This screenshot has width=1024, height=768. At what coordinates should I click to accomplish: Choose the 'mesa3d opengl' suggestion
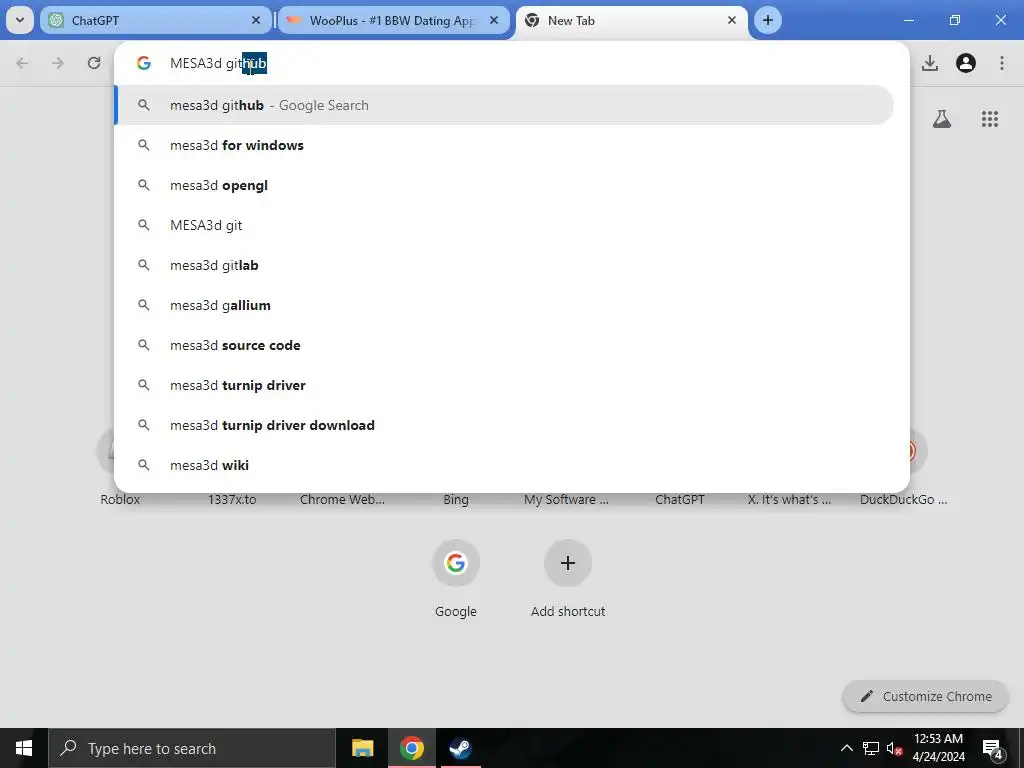pos(504,185)
